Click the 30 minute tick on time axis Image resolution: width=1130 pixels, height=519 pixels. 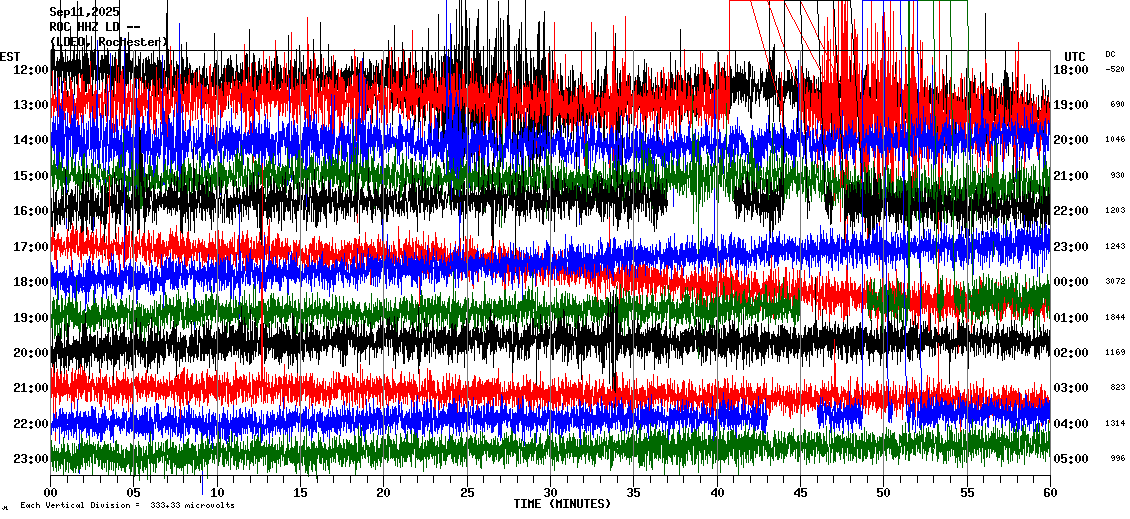550,493
